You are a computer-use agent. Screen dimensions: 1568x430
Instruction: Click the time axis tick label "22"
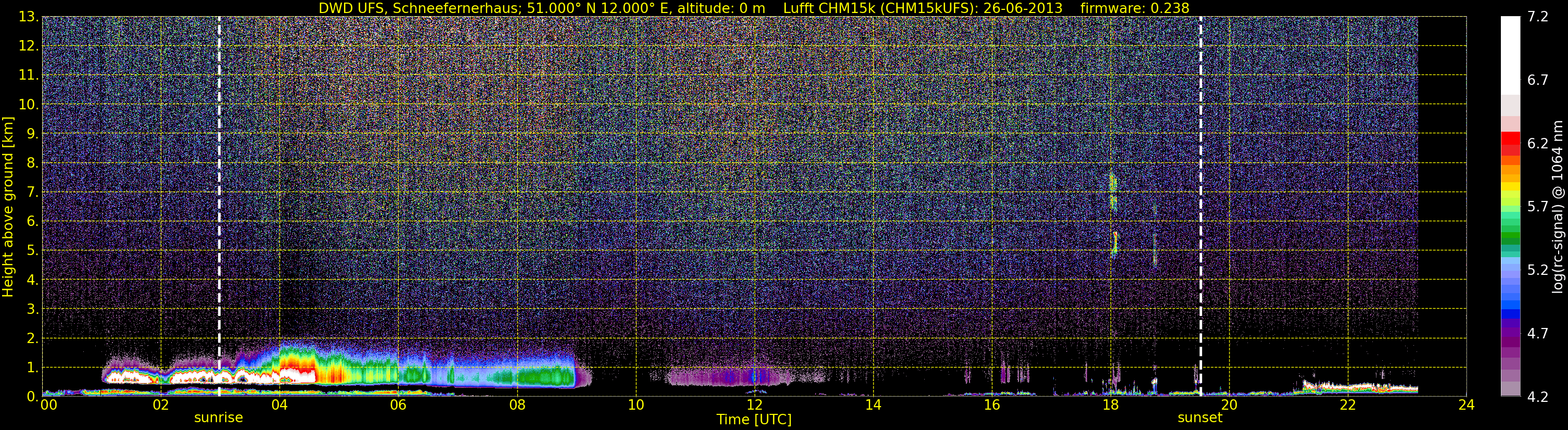point(1348,405)
